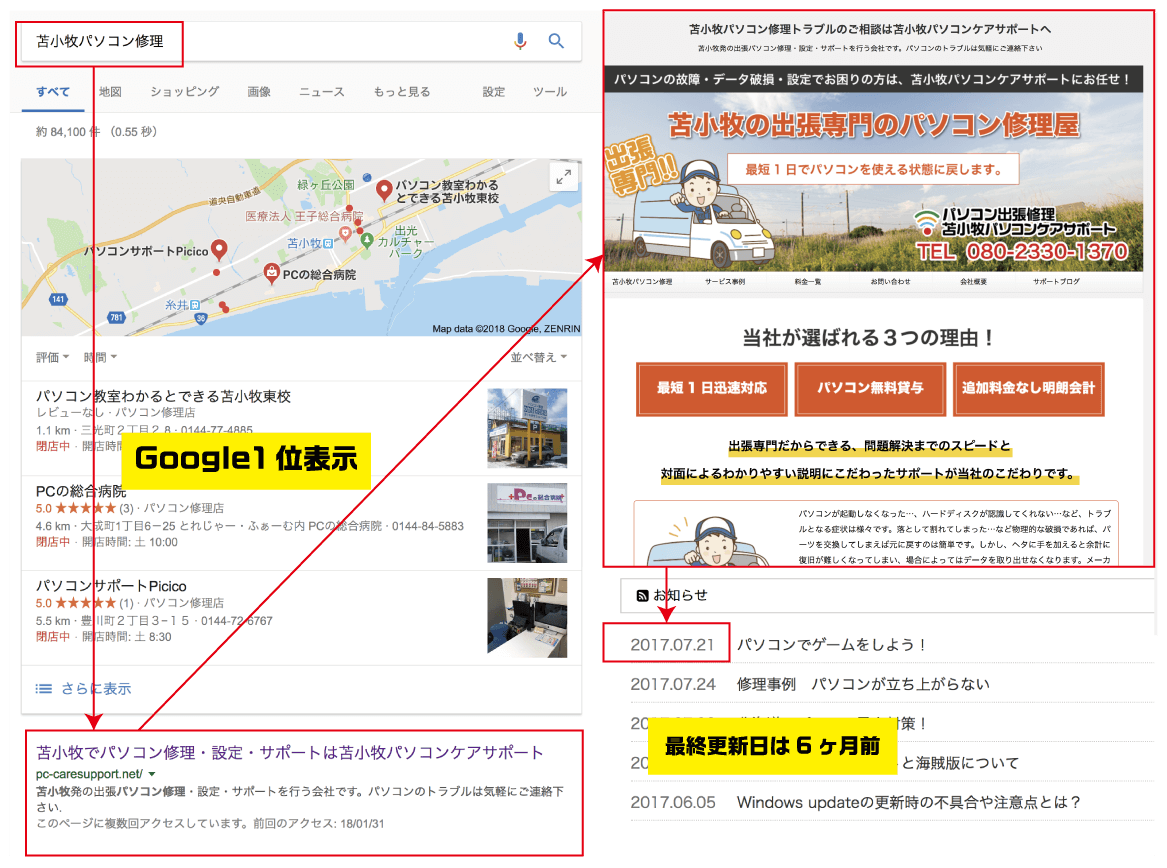Open the 設定 settings menu
The height and width of the screenshot is (868, 1167).
[493, 92]
